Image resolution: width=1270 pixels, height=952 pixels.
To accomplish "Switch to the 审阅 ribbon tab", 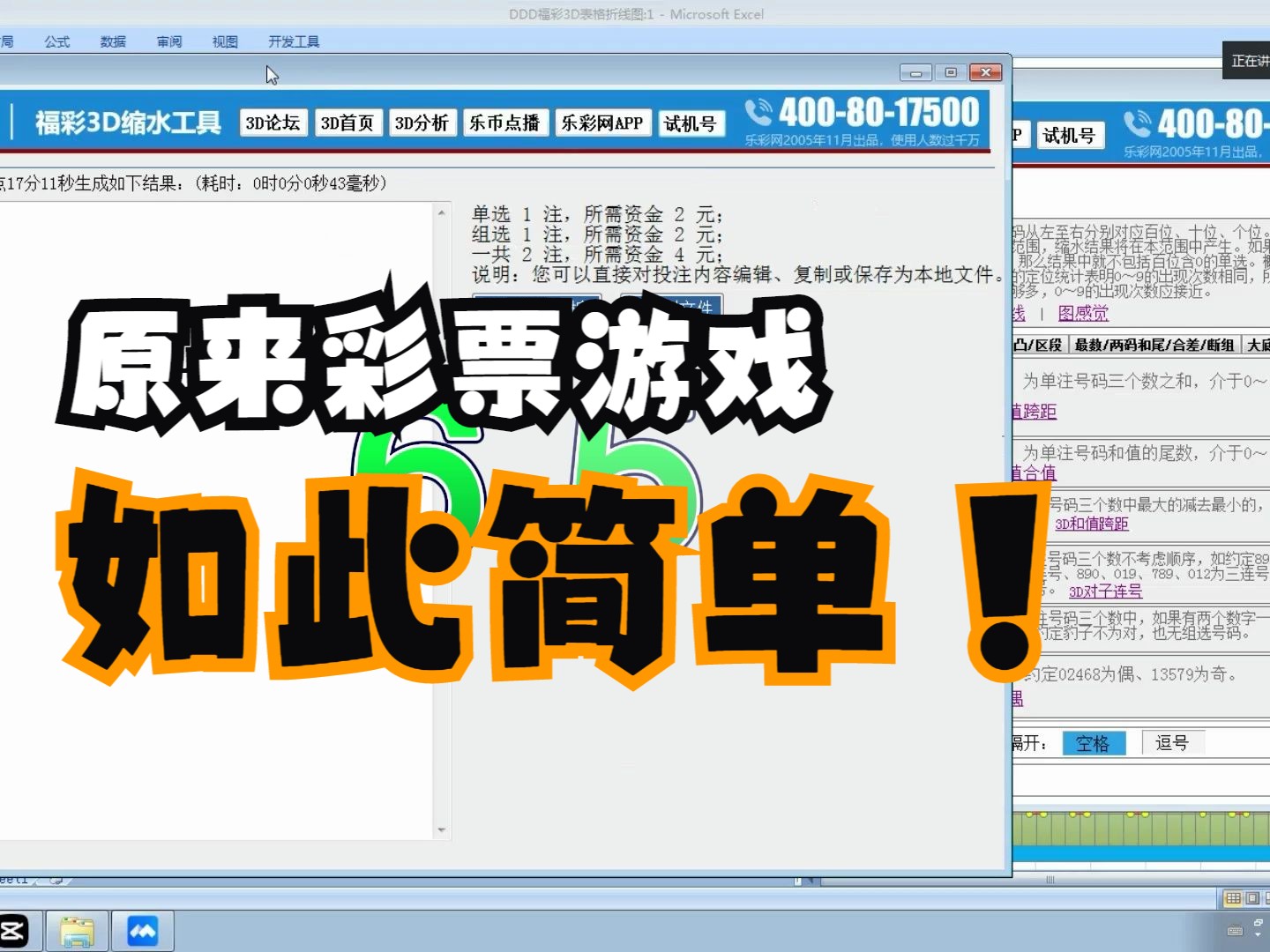I will pyautogui.click(x=169, y=41).
